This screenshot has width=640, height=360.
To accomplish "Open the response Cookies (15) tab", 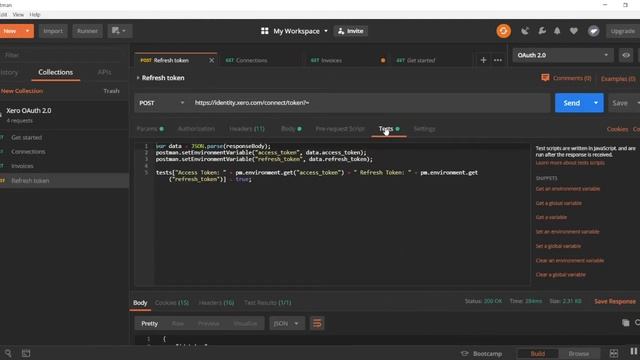I will point(172,303).
